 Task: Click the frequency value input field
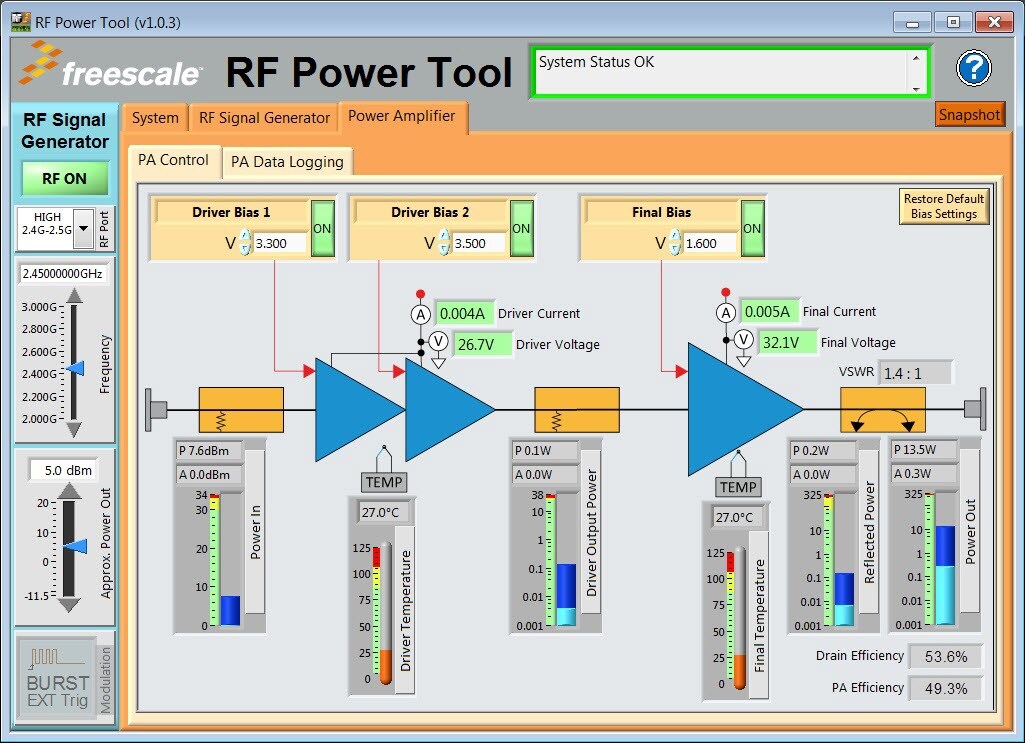click(x=63, y=273)
